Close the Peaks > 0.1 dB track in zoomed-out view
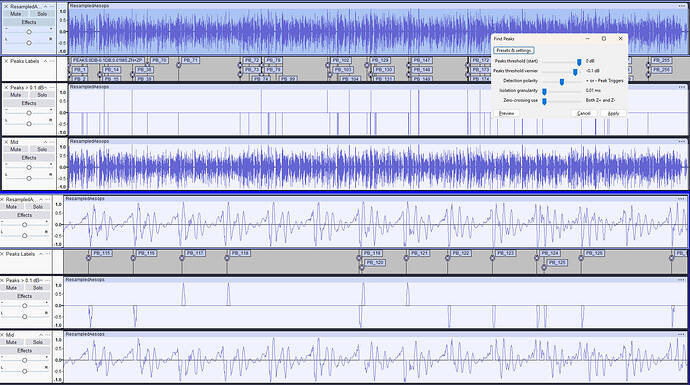This screenshot has width=690, height=385. click(x=6, y=88)
